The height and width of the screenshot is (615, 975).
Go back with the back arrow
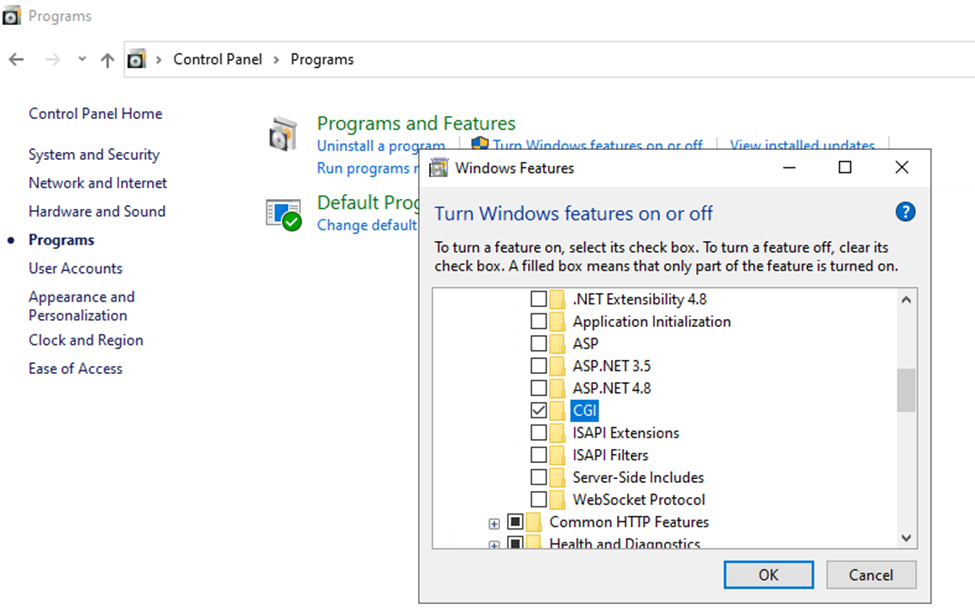tap(16, 60)
